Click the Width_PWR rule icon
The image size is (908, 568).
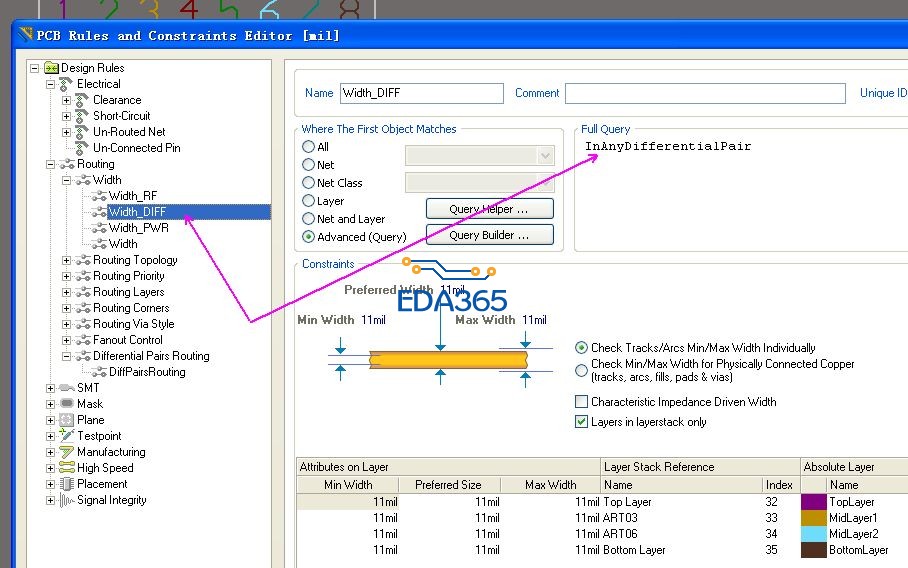[99, 228]
